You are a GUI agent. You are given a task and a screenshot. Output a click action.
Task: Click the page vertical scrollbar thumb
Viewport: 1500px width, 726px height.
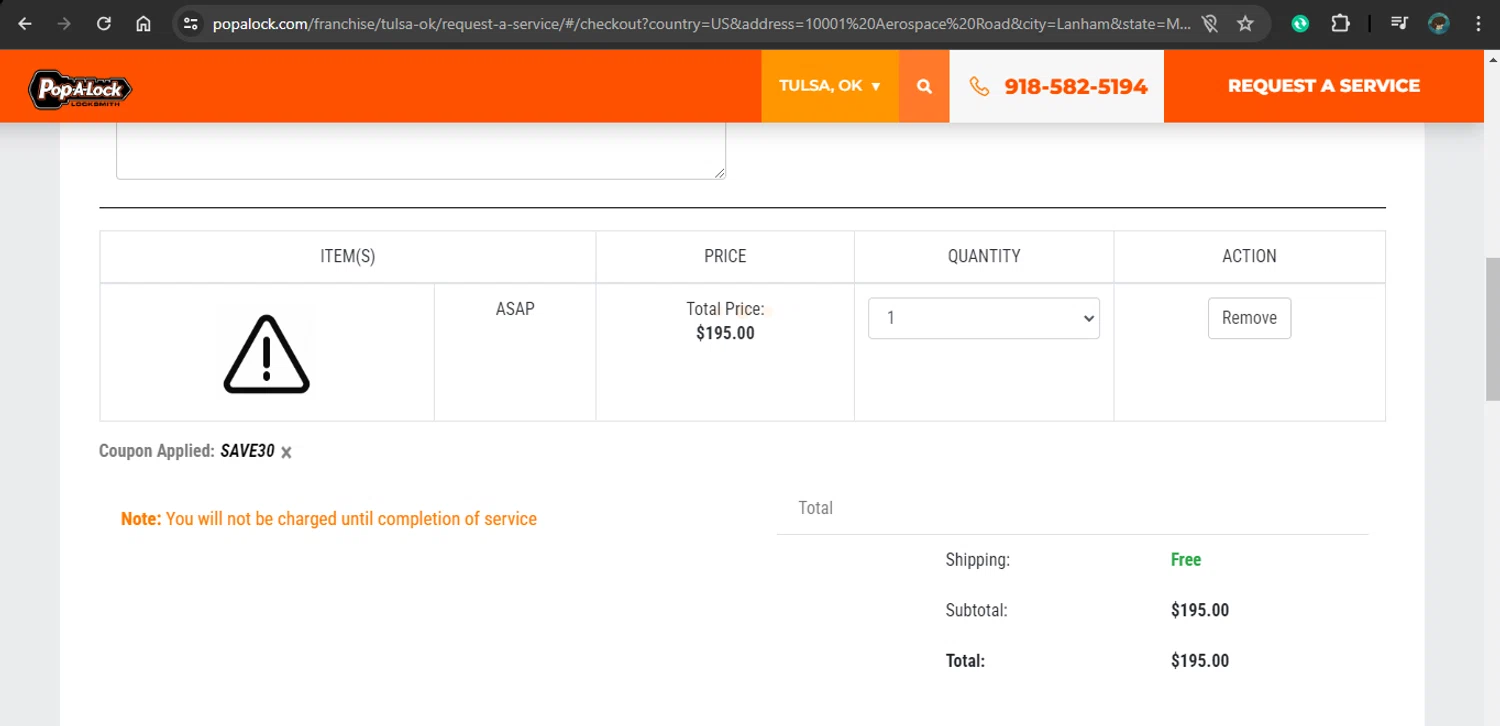coord(1492,328)
